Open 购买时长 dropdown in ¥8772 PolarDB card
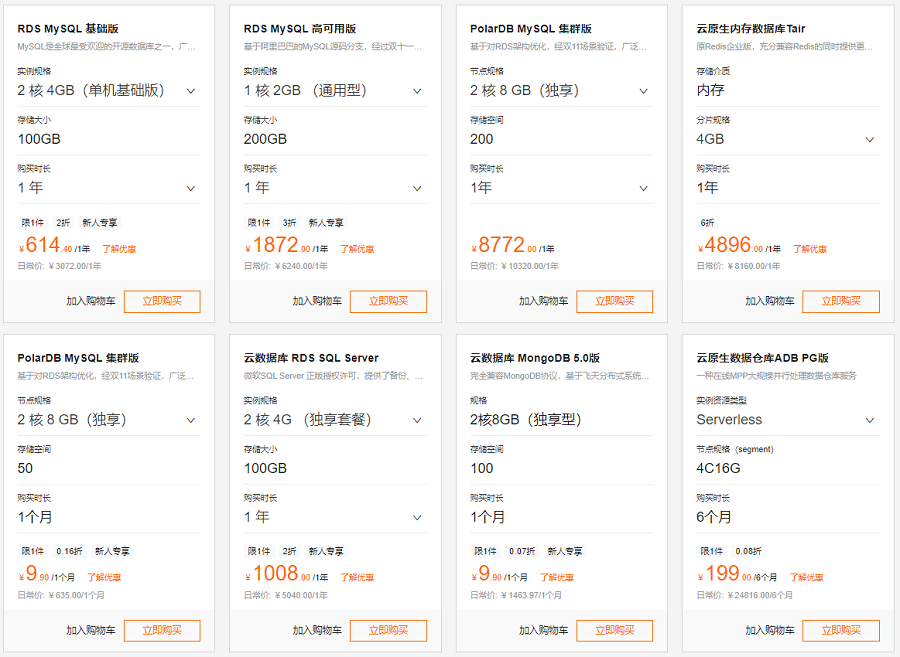 [561, 188]
